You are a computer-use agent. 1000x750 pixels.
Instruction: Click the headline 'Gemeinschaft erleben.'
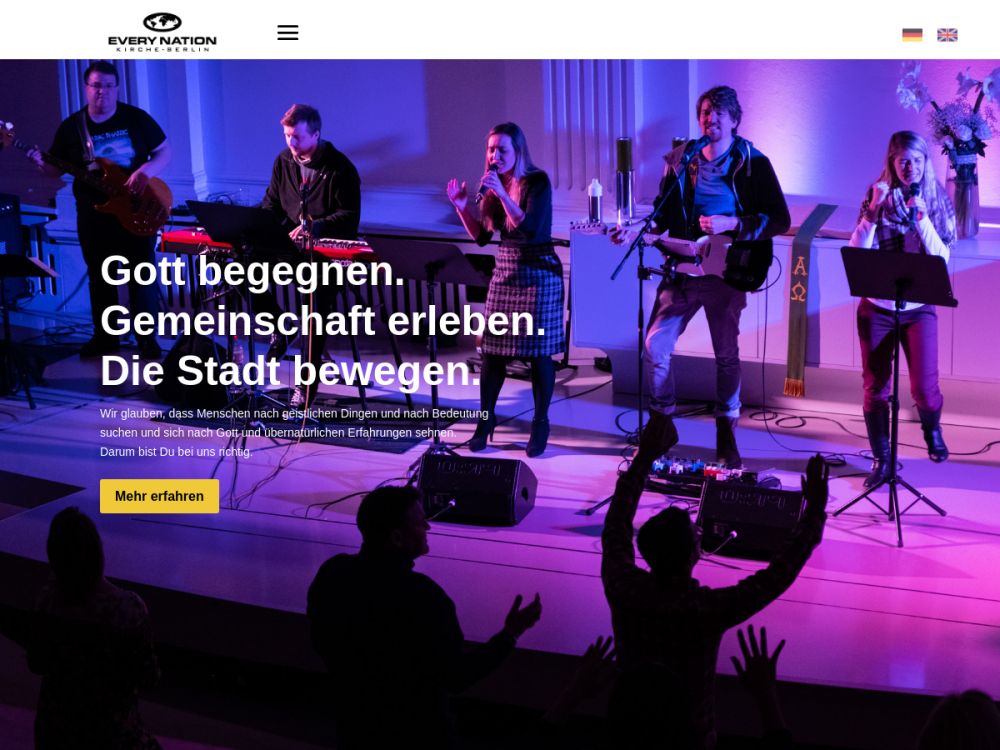tap(323, 320)
